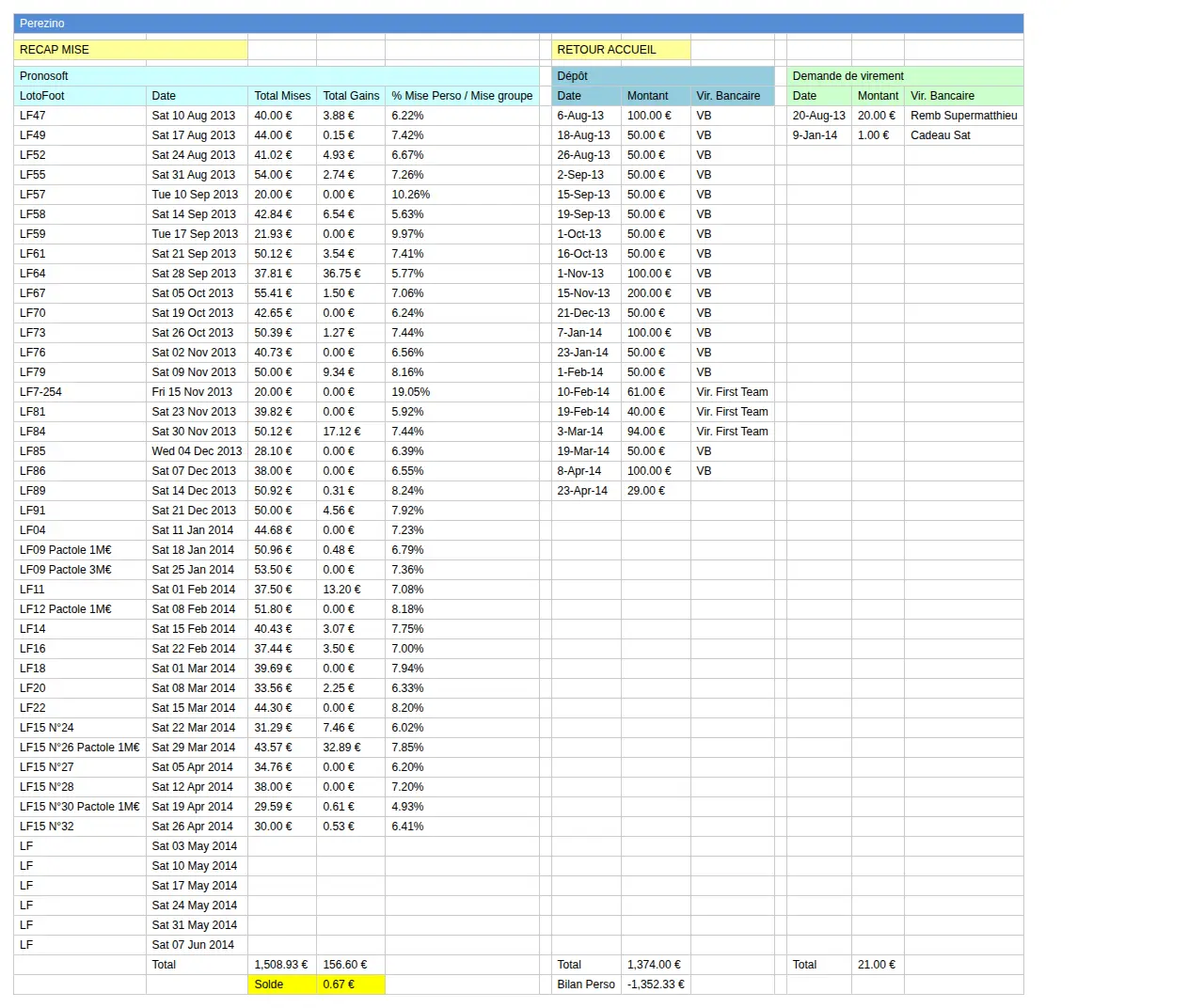Click the LF22 cell

pyautogui.click(x=80, y=708)
